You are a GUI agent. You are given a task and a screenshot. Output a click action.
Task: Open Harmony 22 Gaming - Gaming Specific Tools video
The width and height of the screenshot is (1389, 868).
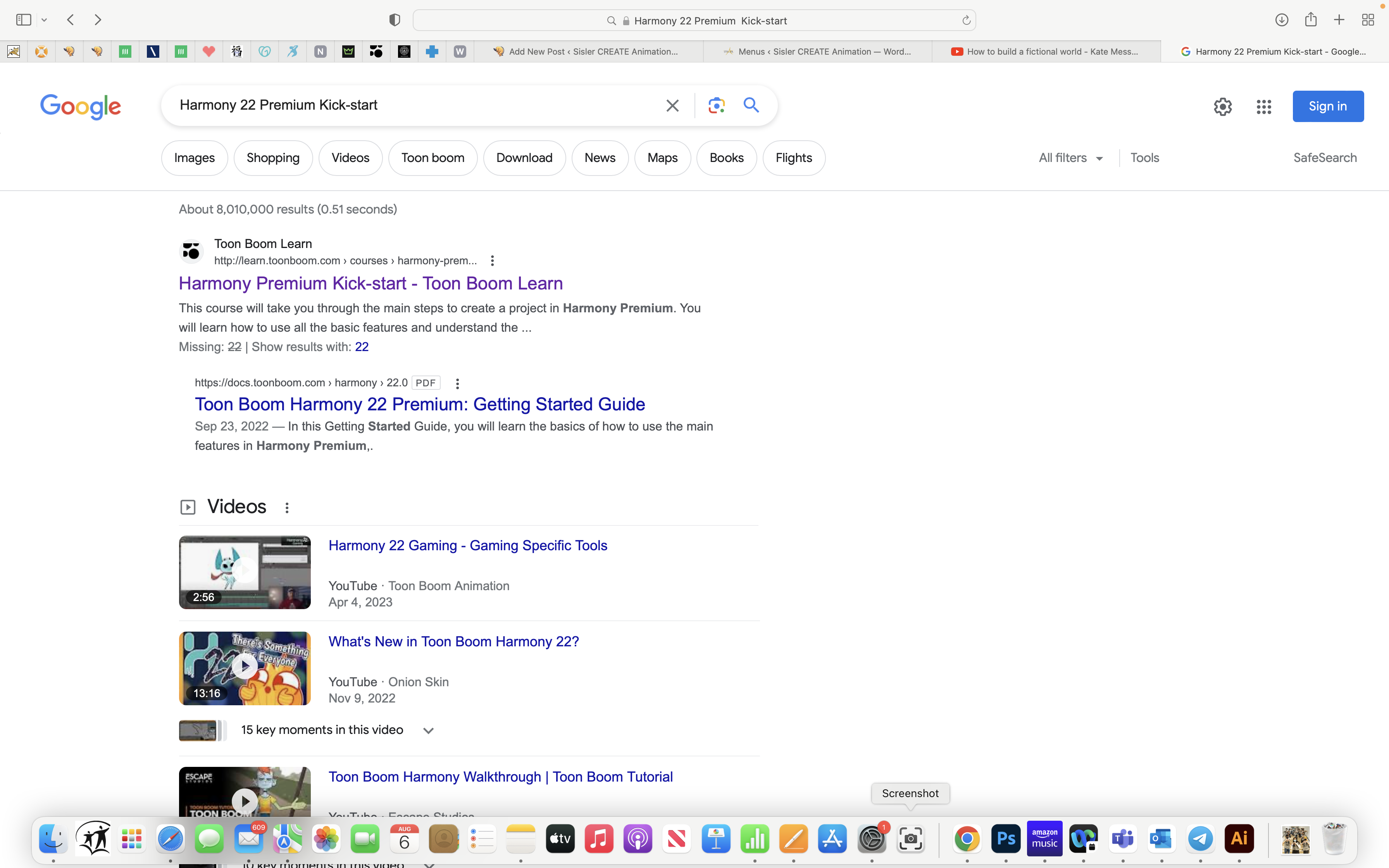pos(468,545)
